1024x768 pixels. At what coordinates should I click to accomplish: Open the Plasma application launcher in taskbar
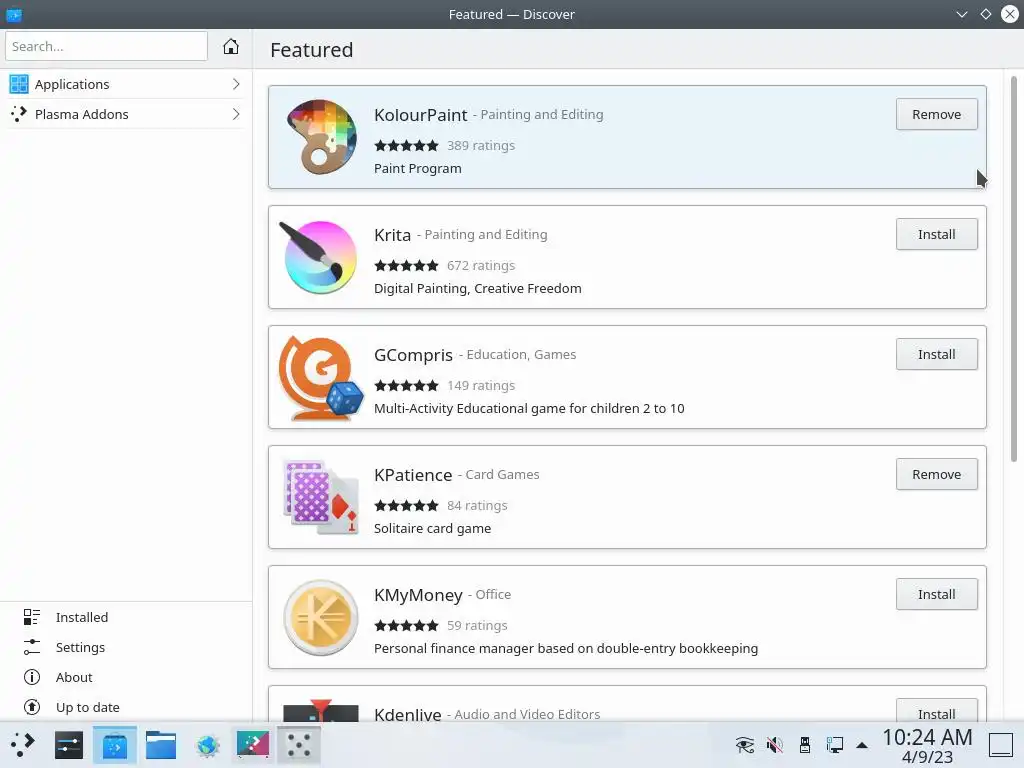click(x=22, y=744)
